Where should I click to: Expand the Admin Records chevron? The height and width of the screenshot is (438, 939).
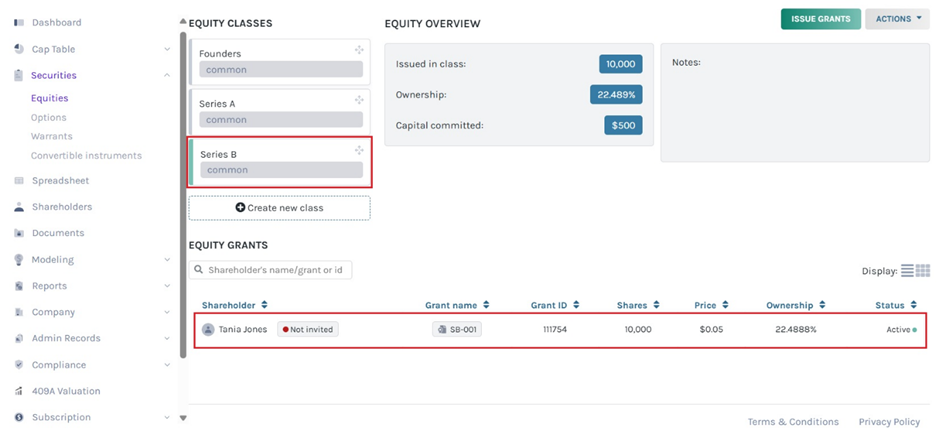pos(167,339)
